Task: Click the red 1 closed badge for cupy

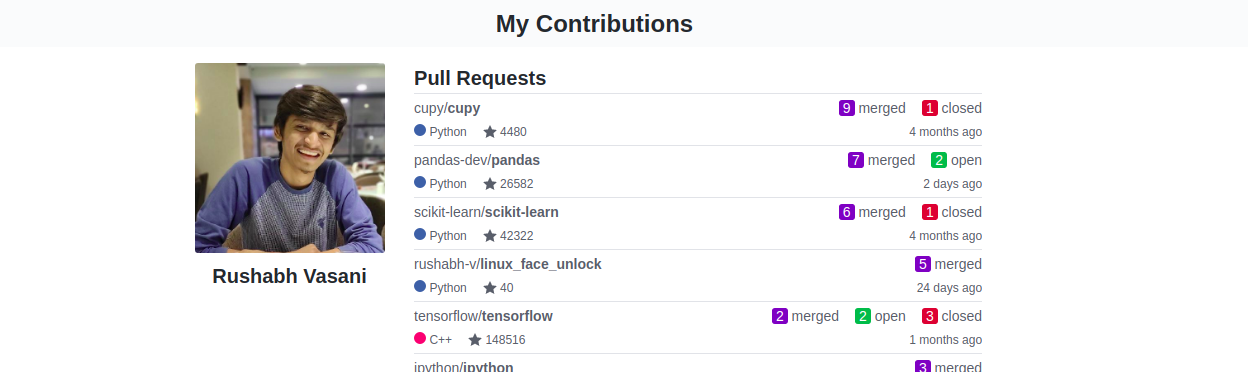Action: [930, 108]
